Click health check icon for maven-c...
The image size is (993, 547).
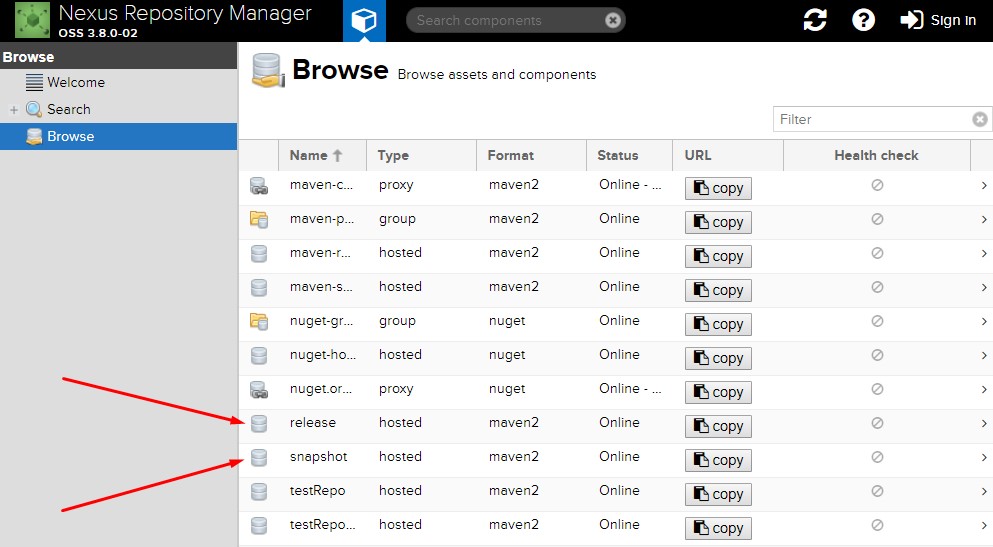tap(877, 185)
